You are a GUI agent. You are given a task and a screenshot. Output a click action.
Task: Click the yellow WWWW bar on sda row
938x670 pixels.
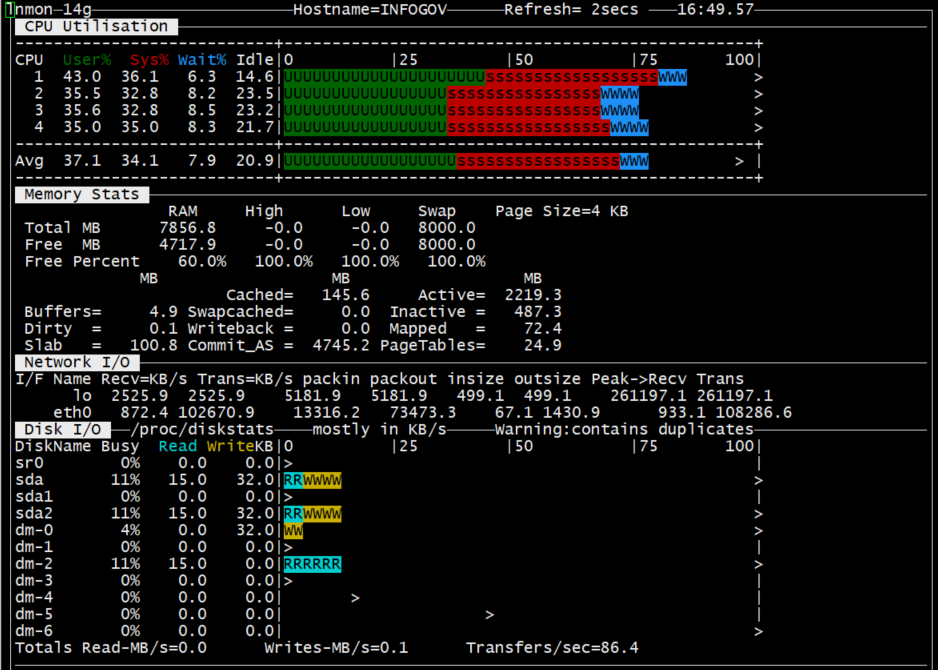tap(322, 480)
